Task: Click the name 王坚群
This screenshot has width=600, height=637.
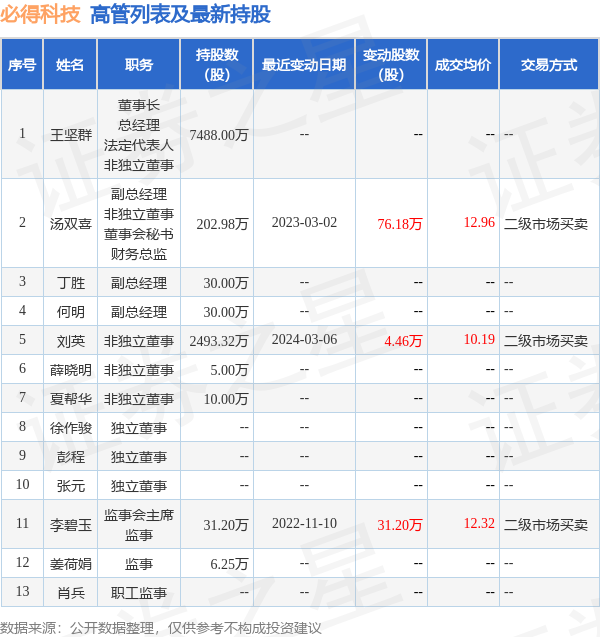Action: click(x=71, y=134)
